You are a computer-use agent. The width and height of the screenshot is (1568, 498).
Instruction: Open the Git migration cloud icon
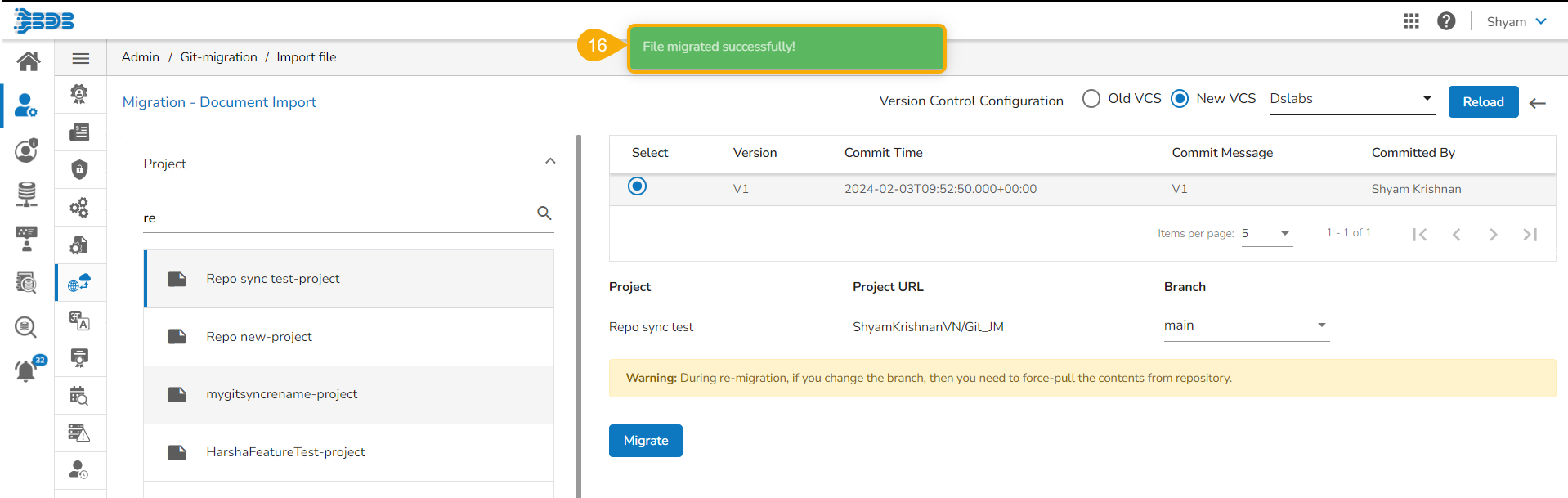coord(79,283)
